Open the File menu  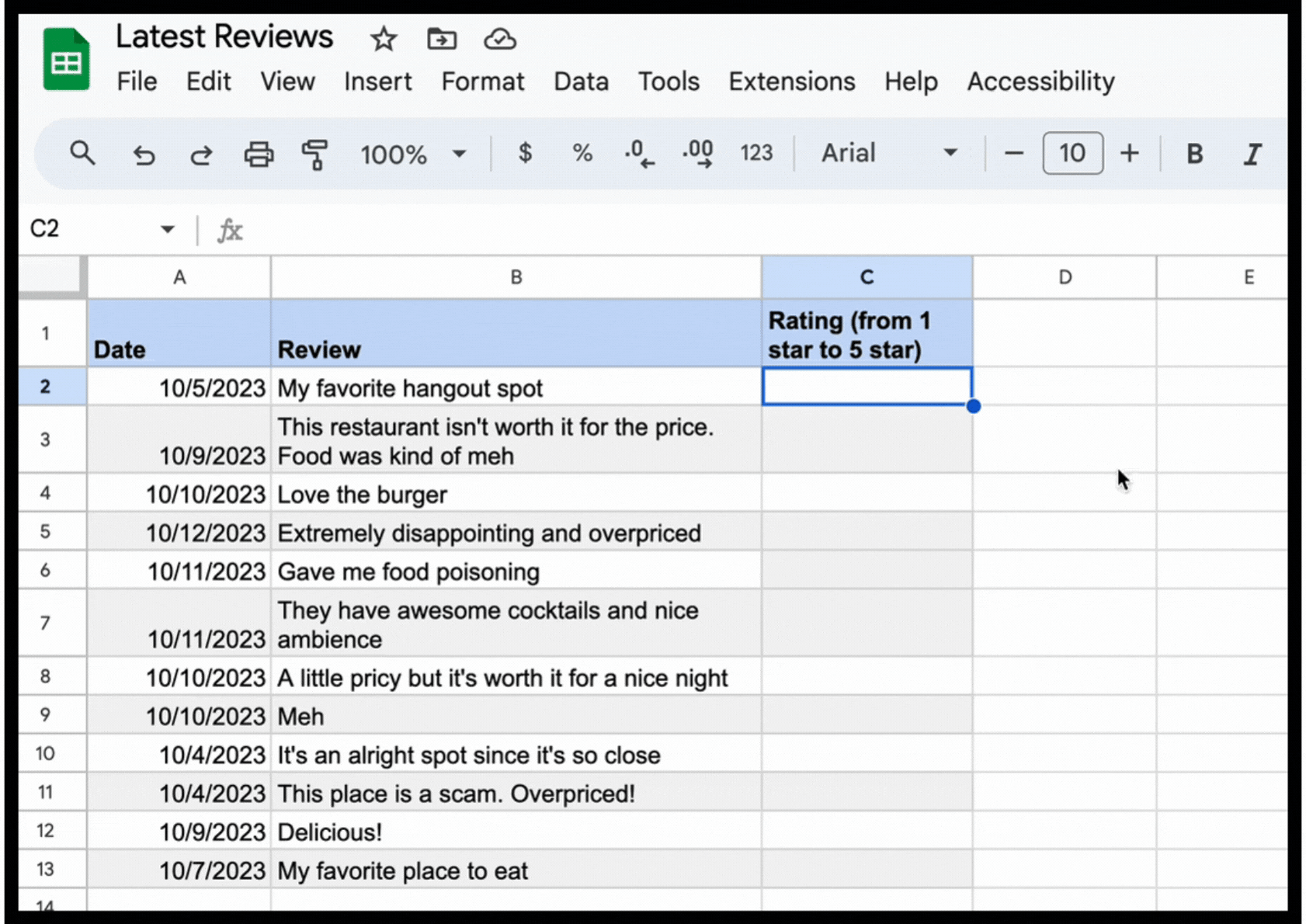pos(137,82)
